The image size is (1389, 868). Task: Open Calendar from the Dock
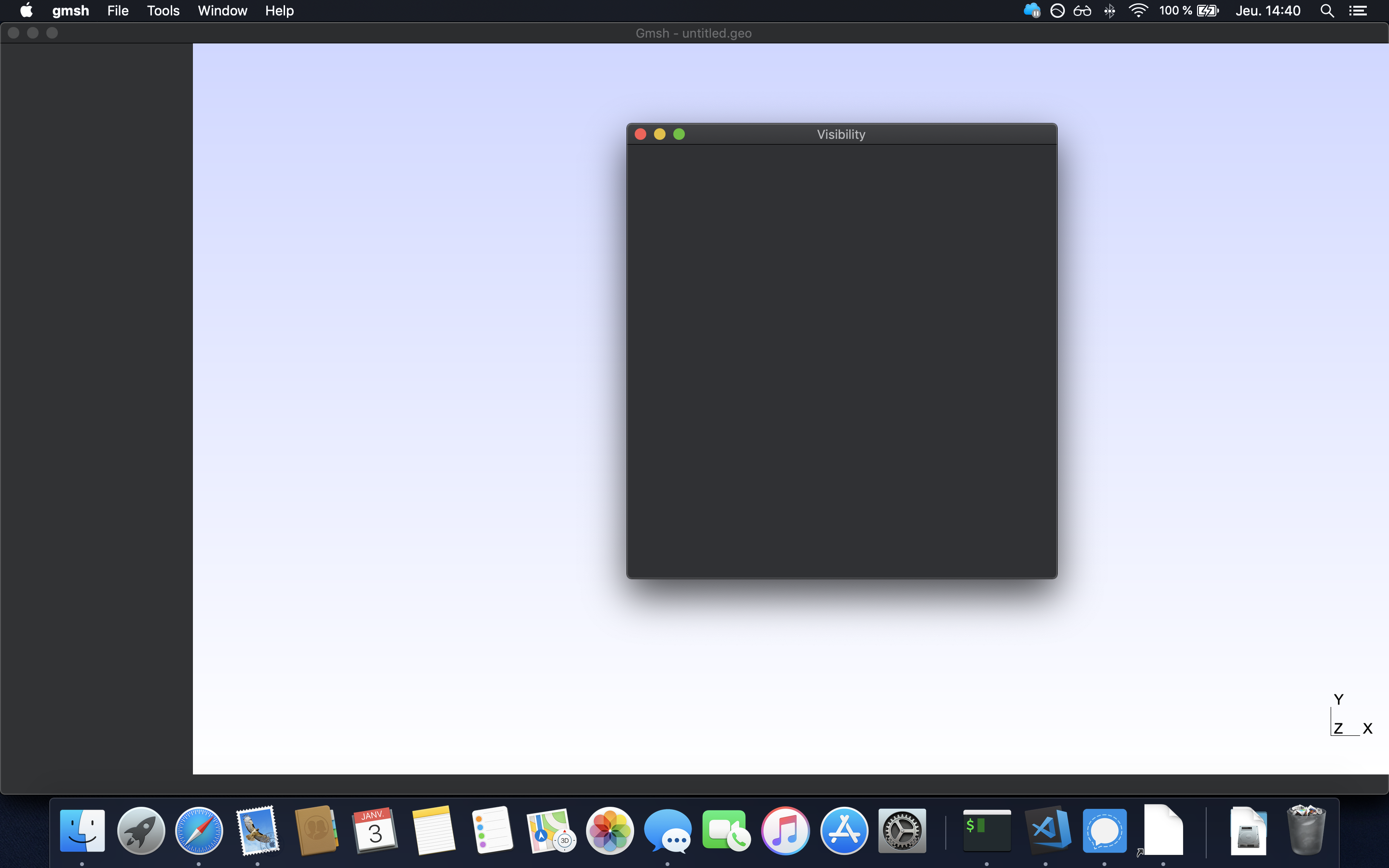[375, 831]
